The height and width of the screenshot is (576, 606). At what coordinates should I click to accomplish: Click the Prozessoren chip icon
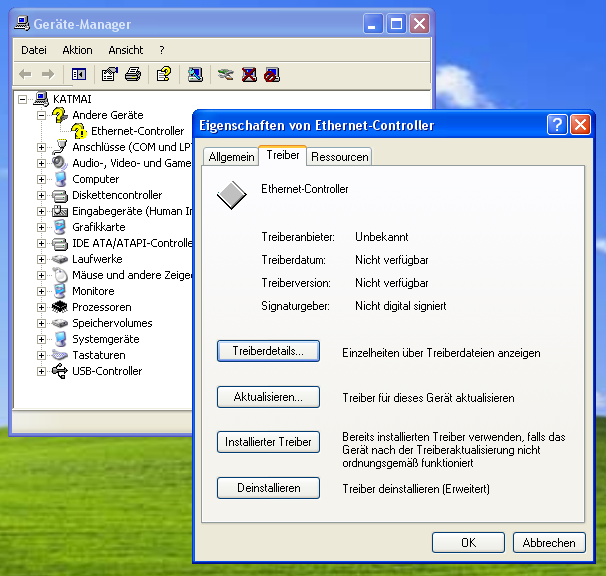[60, 307]
